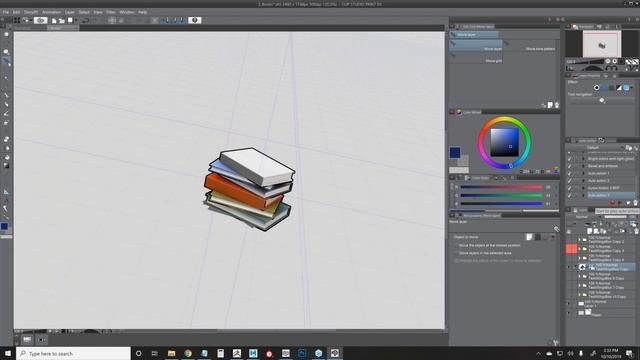Select the Blend tool
The image size is (640, 360).
6,148
